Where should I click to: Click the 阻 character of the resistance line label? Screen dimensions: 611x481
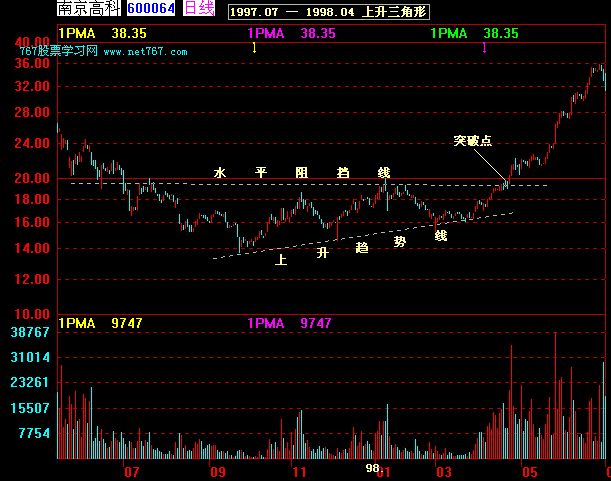(302, 172)
